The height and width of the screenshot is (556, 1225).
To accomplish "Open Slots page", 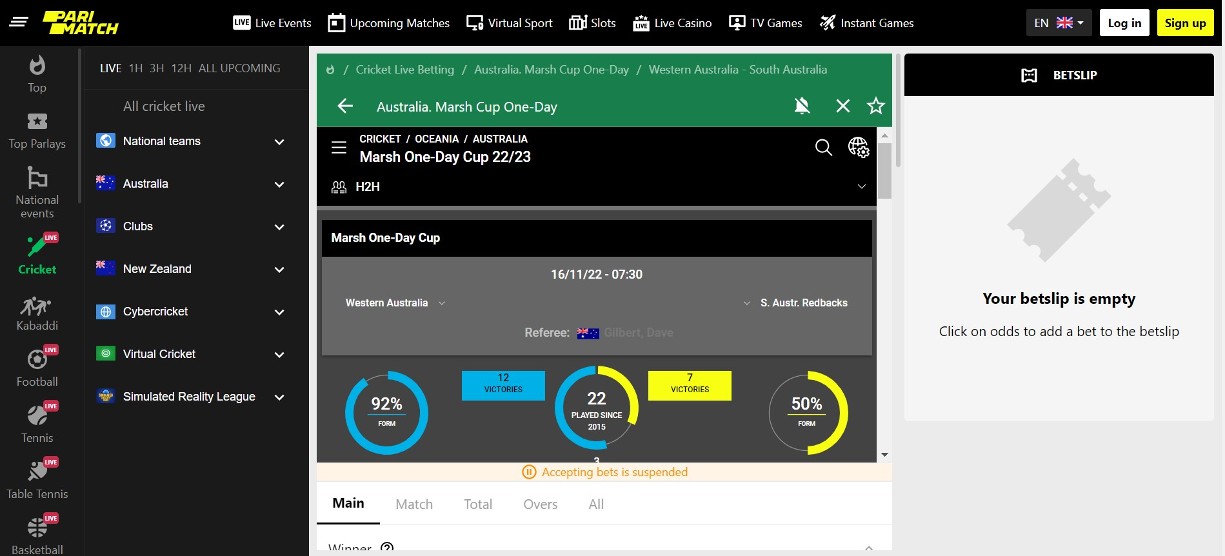I will point(592,23).
